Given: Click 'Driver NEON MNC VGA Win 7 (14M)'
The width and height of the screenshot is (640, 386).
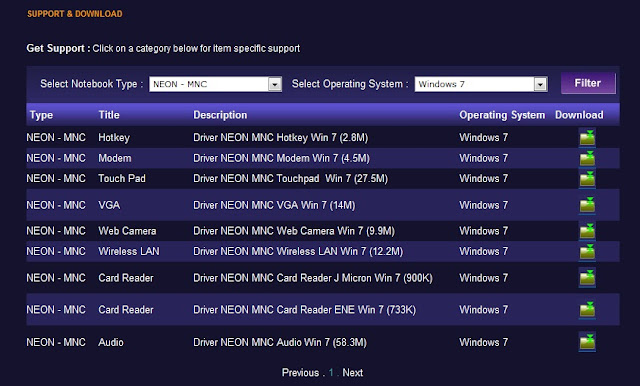Looking at the screenshot, I should click(x=274, y=205).
